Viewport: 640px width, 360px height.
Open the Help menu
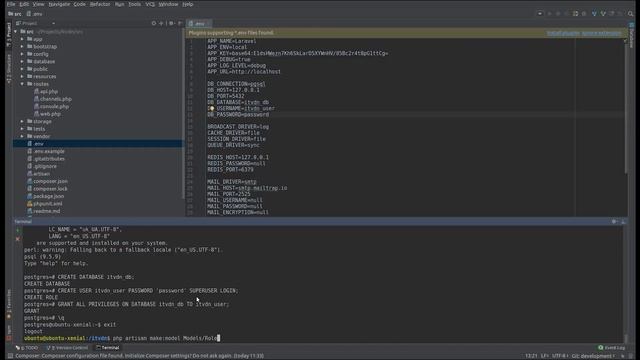click(x=187, y=4)
